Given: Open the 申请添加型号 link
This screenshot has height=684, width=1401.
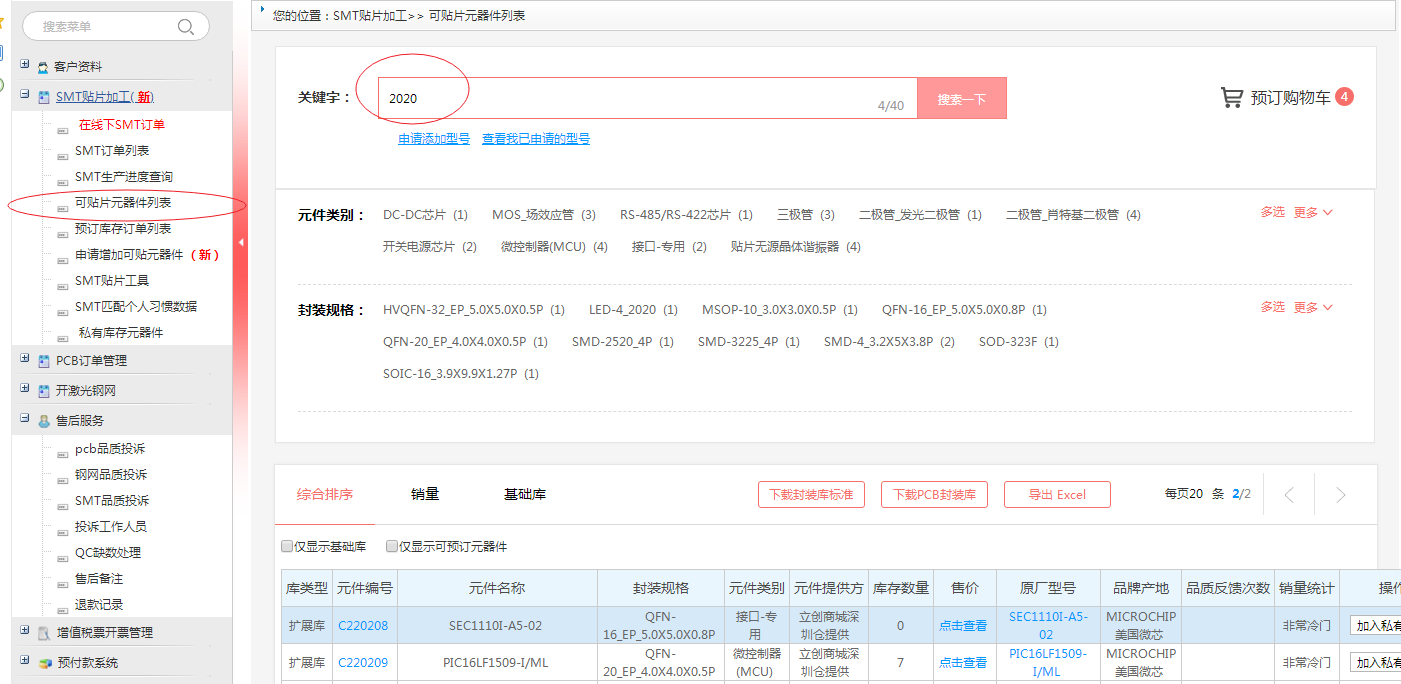Looking at the screenshot, I should click(x=434, y=139).
